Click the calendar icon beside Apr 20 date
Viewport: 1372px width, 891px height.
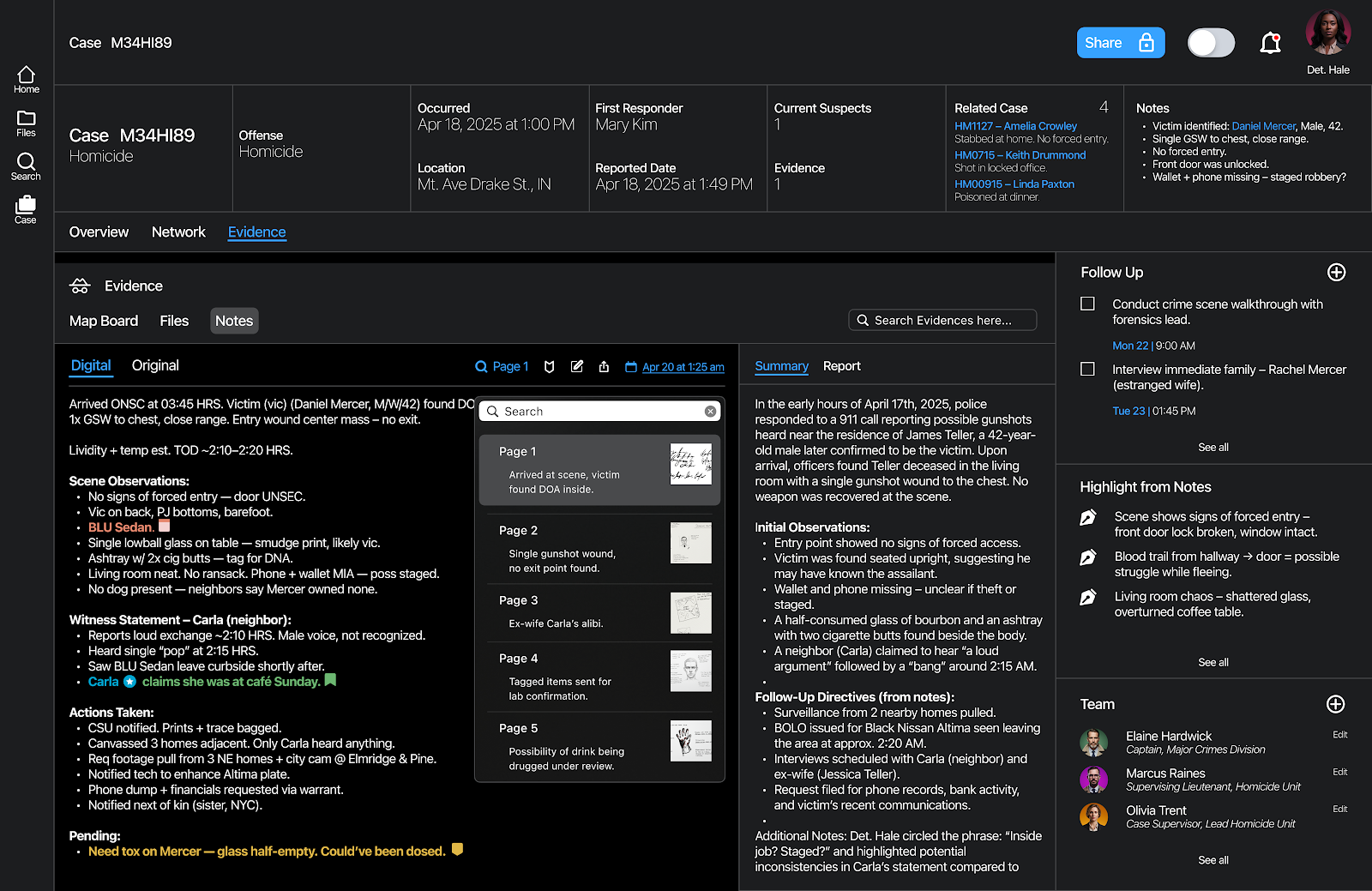point(631,367)
